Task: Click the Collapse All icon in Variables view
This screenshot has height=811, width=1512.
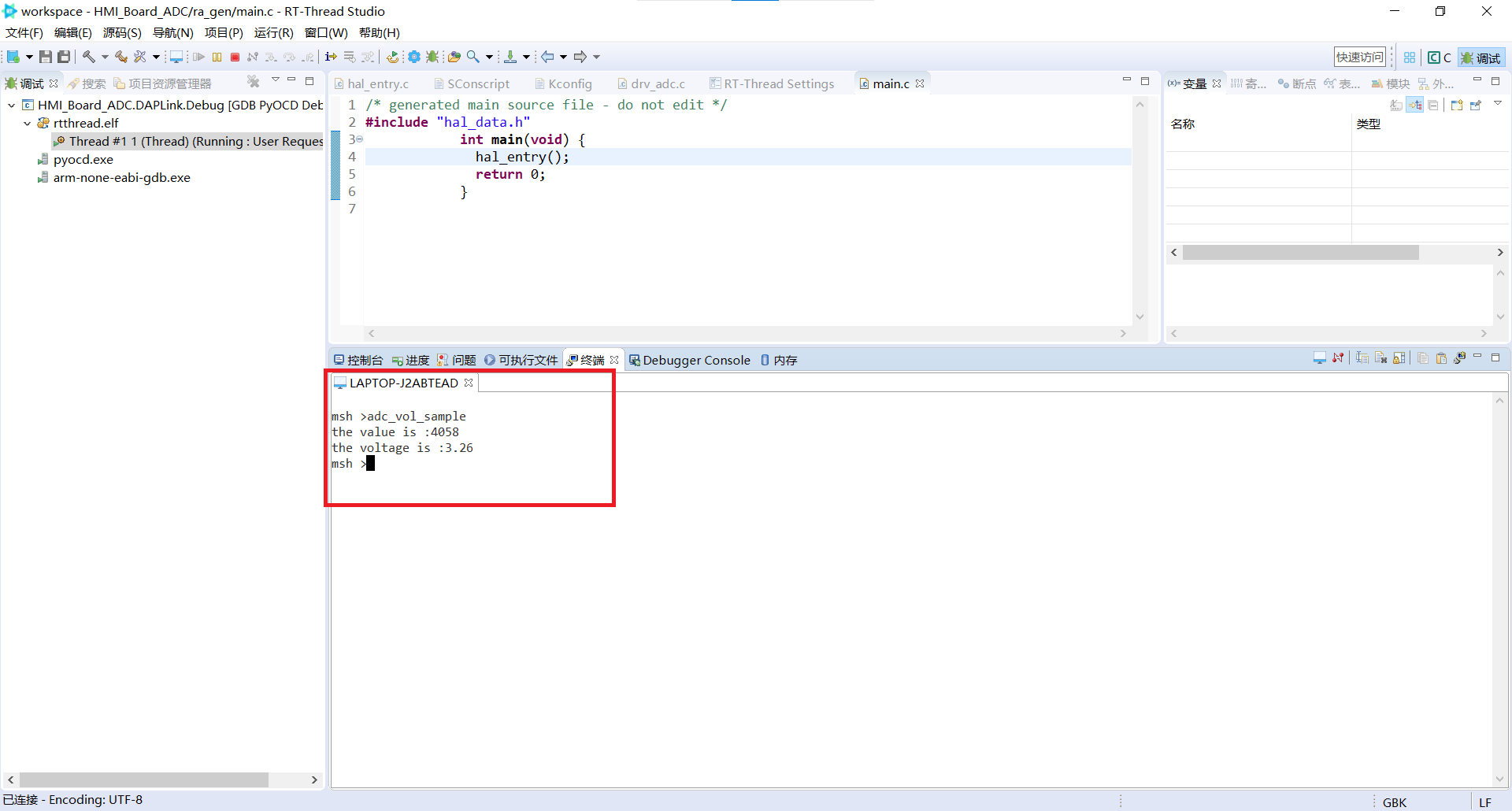Action: (x=1433, y=105)
